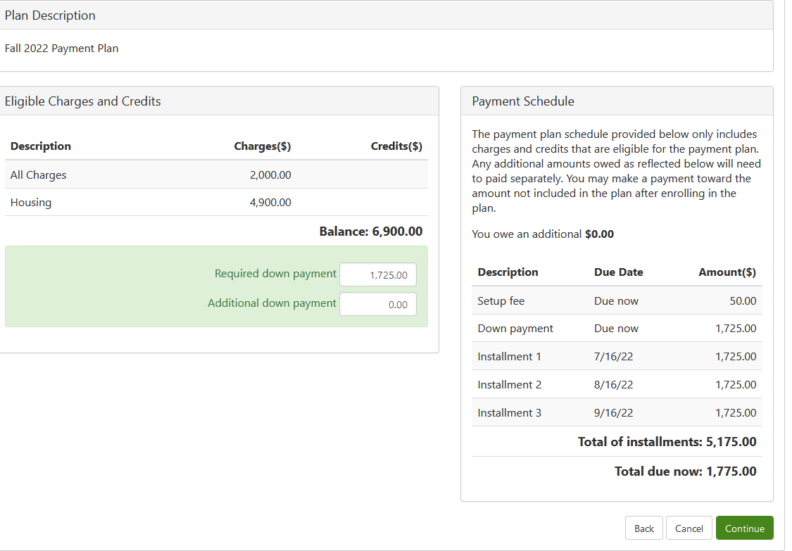Select the Installment 3 row
The image size is (792, 551).
(616, 412)
